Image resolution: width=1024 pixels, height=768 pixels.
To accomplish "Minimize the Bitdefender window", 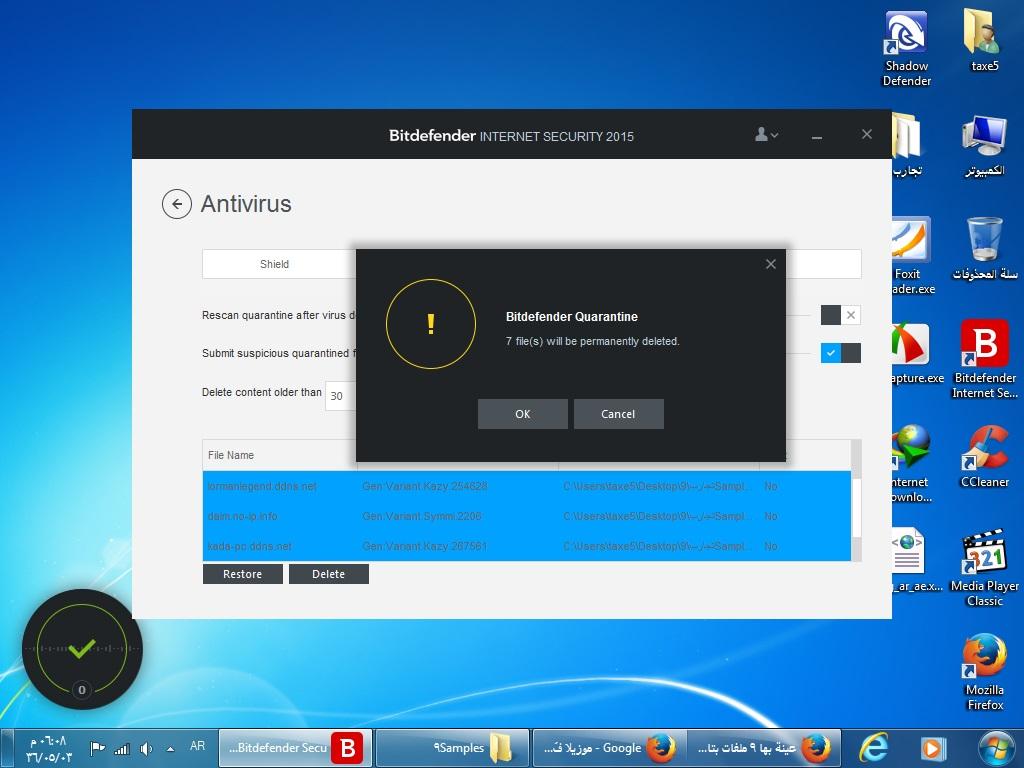I will point(816,136).
